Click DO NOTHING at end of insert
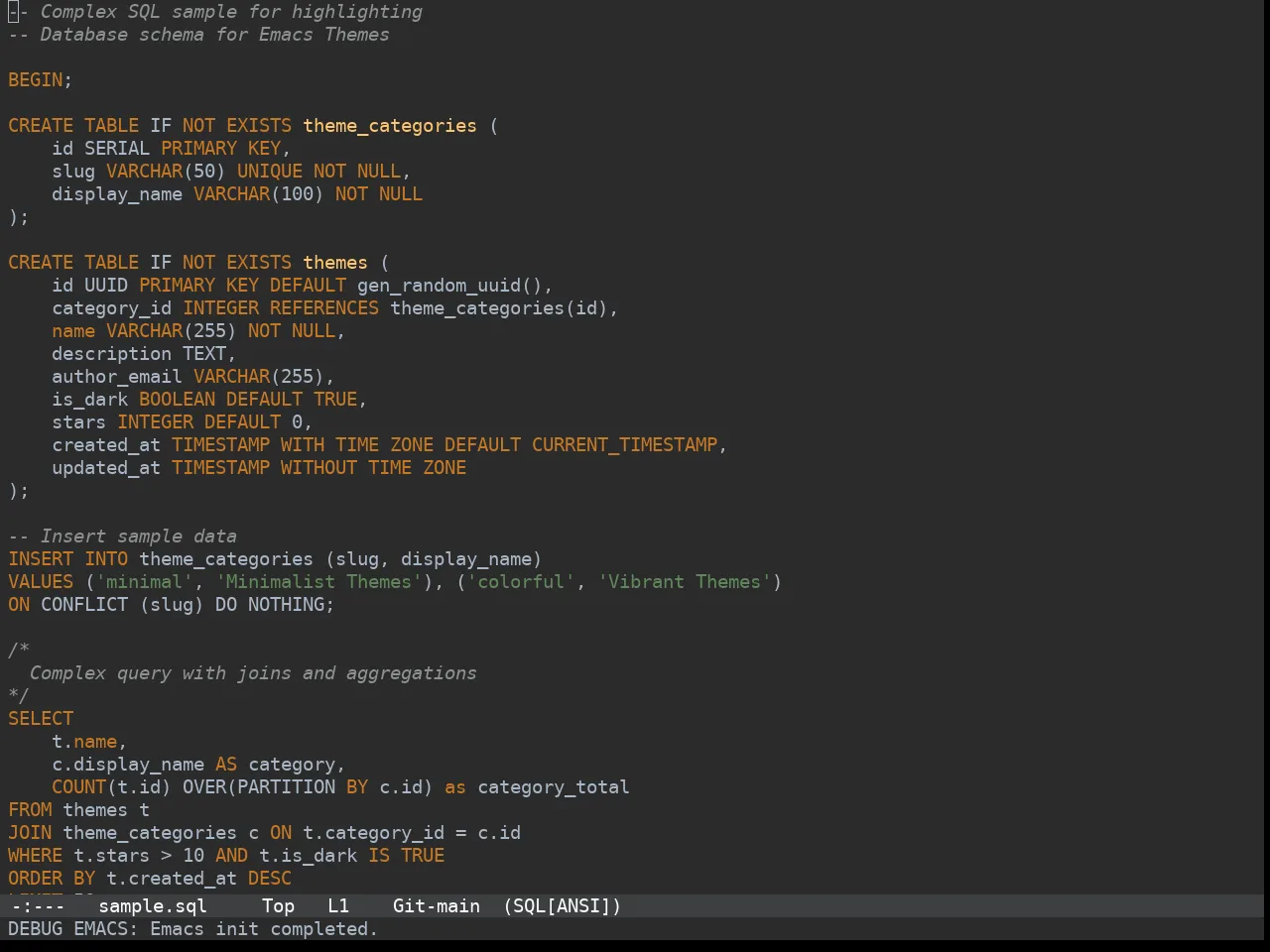Viewport: 1270px width, 952px height. (270, 605)
